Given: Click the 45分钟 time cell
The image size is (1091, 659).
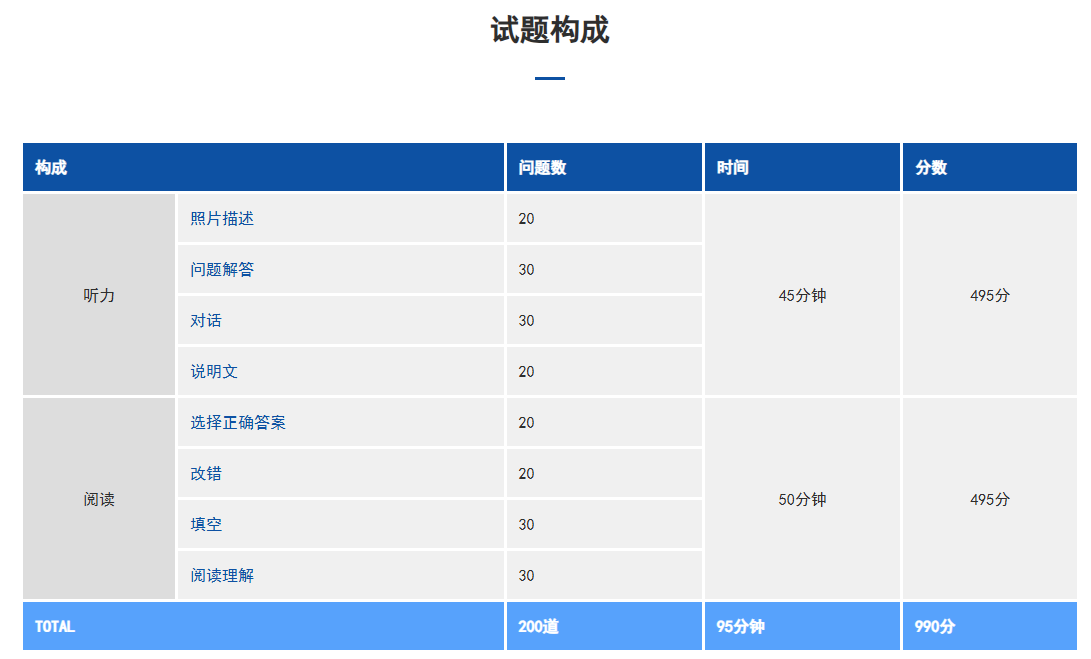Looking at the screenshot, I should tap(802, 295).
